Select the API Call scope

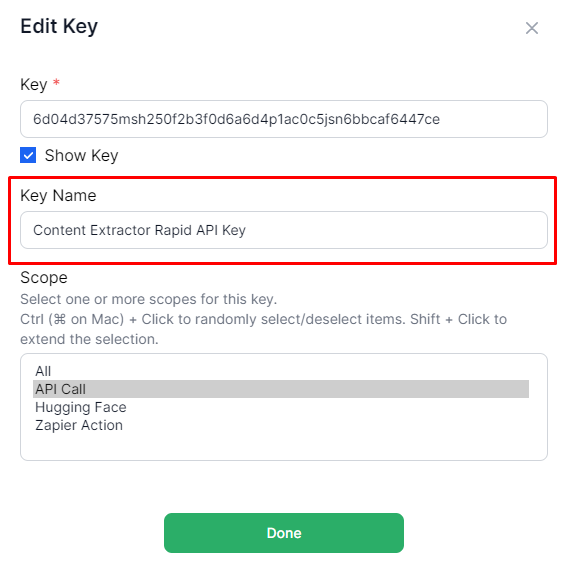(281, 389)
